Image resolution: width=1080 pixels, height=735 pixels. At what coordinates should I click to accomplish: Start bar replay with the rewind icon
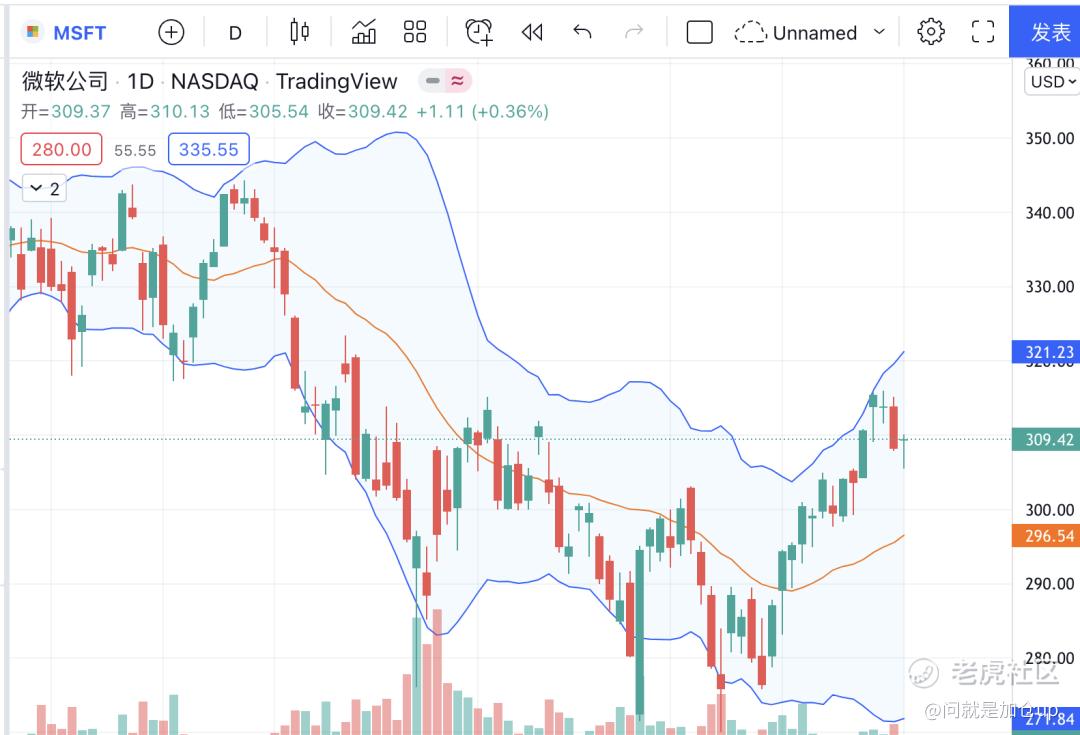[532, 32]
